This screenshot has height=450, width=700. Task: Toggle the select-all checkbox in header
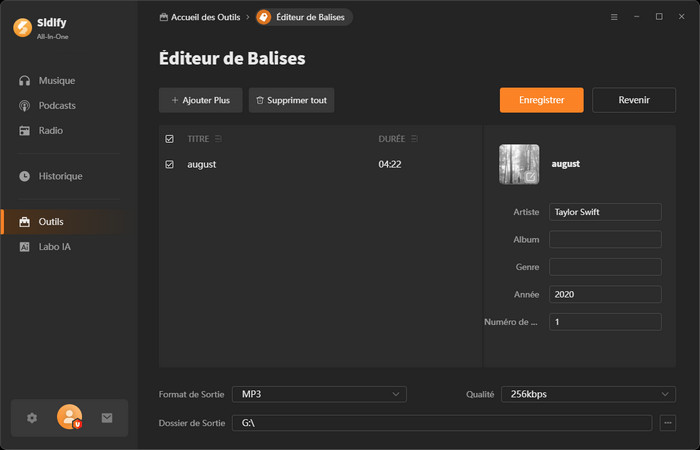pos(169,139)
